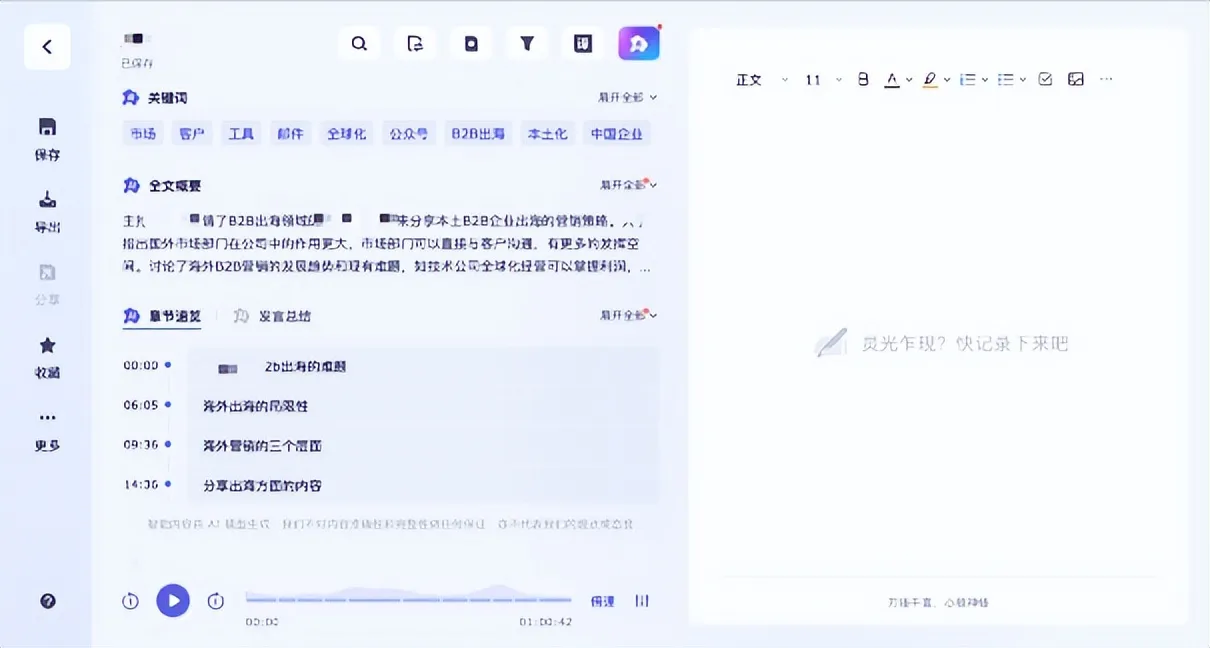This screenshot has height=648, width=1210.
Task: Open search with magnifier icon
Action: tap(360, 43)
